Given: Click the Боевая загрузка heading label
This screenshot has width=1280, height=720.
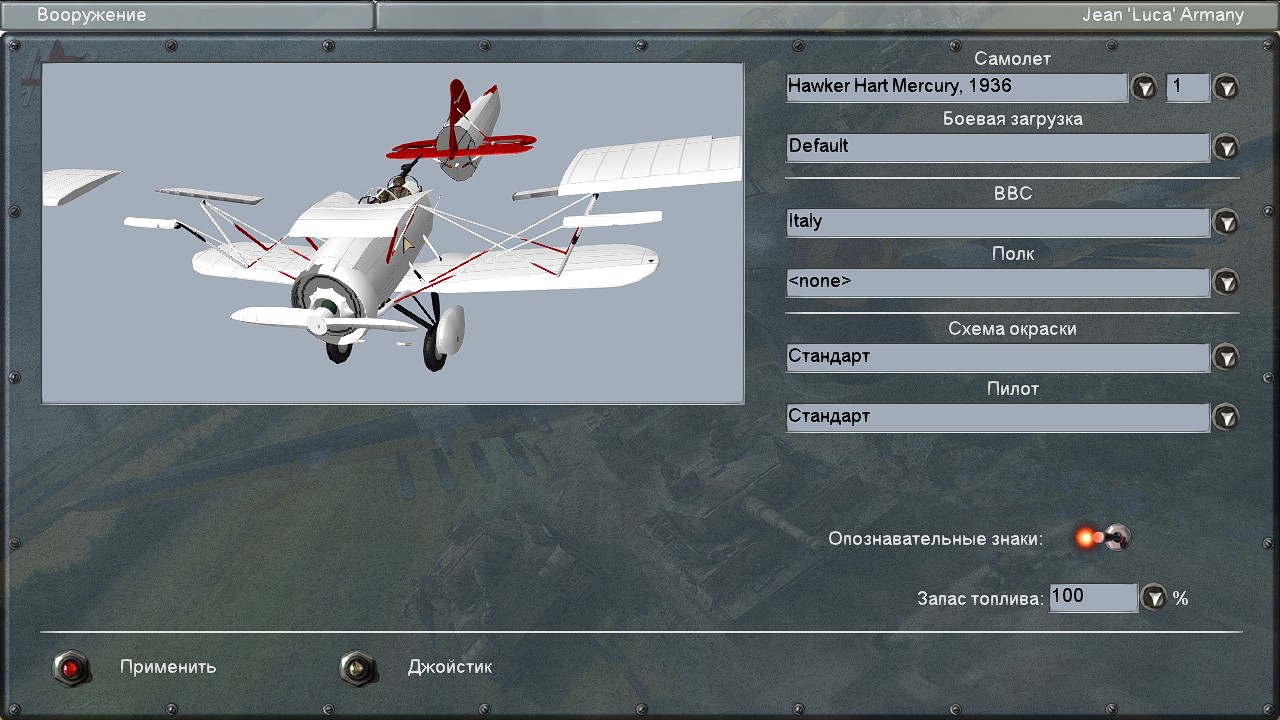Looking at the screenshot, I should click(1013, 119).
